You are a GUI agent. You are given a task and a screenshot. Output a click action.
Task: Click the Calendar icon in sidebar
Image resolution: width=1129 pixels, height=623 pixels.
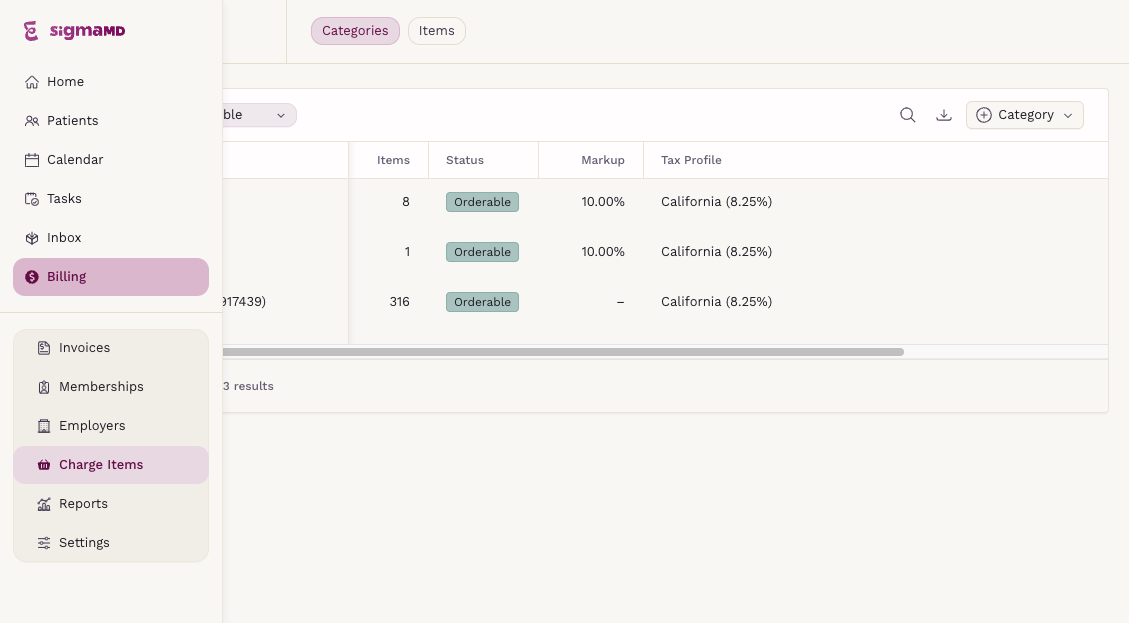click(32, 160)
